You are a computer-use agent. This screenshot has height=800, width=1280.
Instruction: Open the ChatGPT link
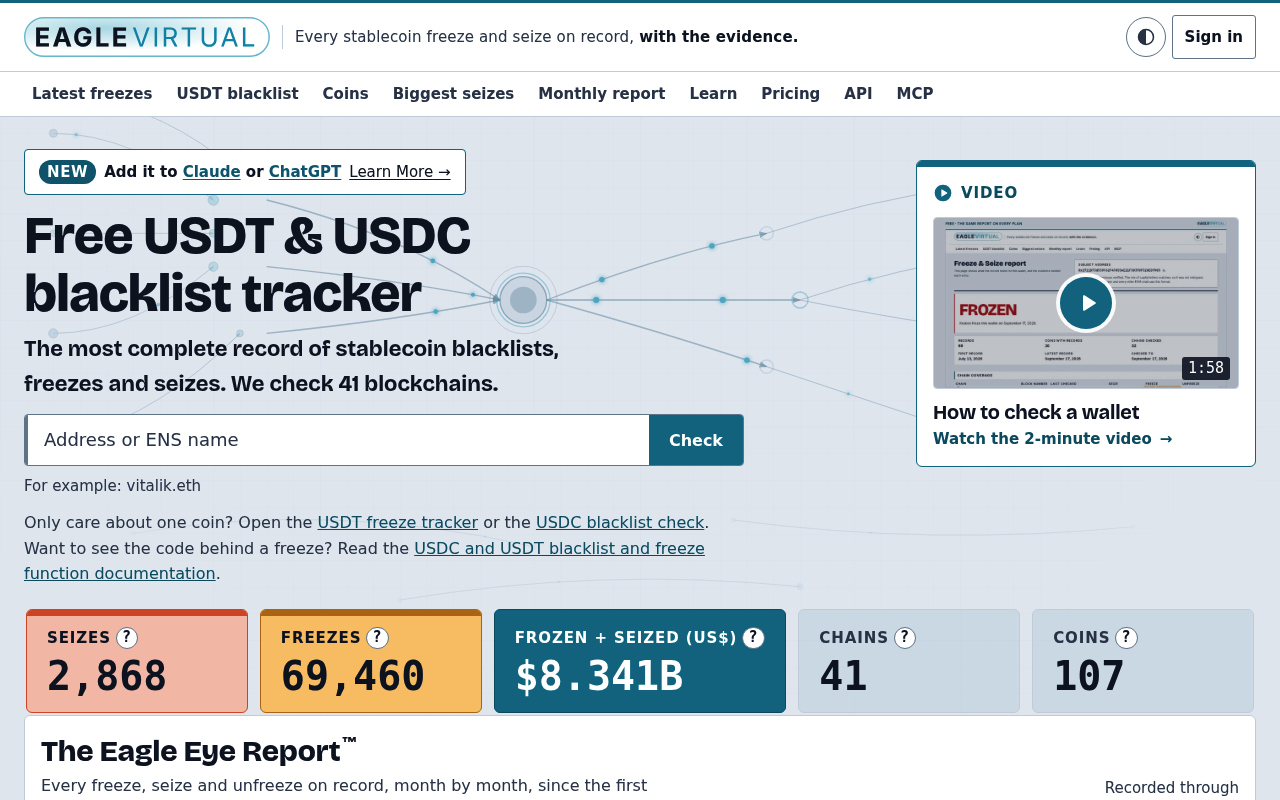pyautogui.click(x=305, y=172)
